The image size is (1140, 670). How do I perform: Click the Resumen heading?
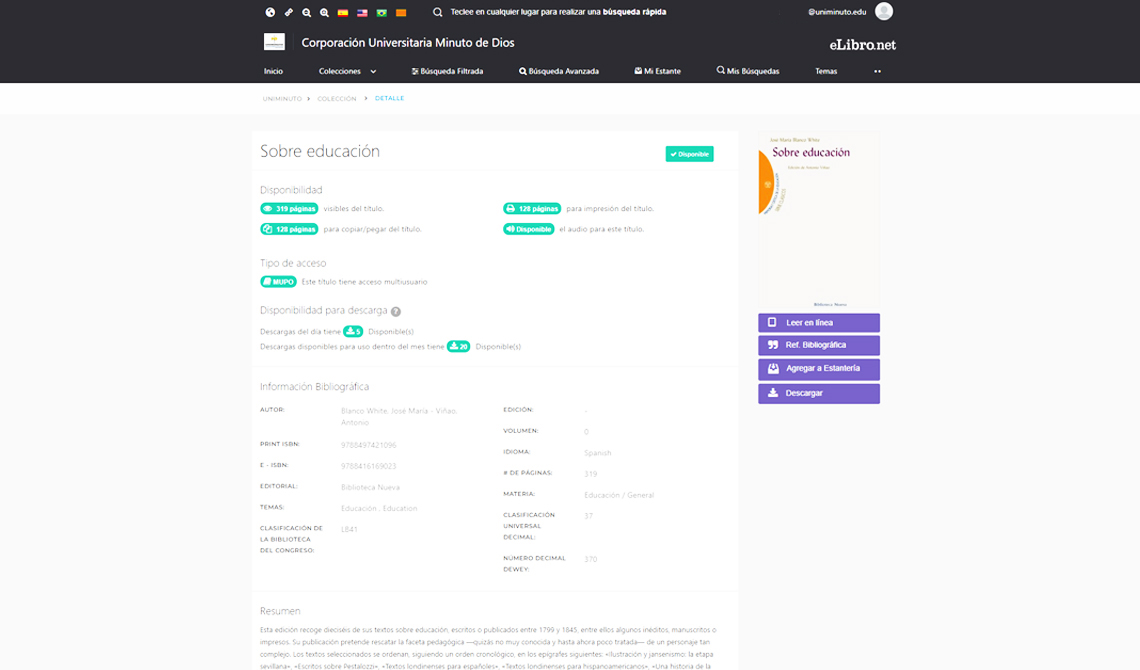click(x=280, y=611)
